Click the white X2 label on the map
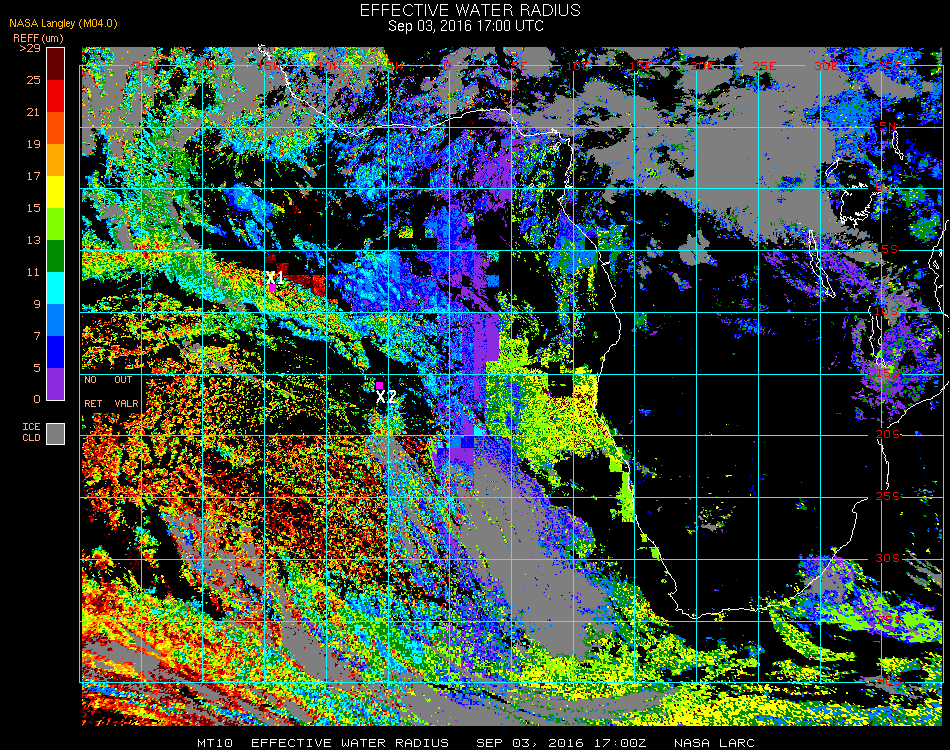The height and width of the screenshot is (750, 950). pyautogui.click(x=386, y=397)
